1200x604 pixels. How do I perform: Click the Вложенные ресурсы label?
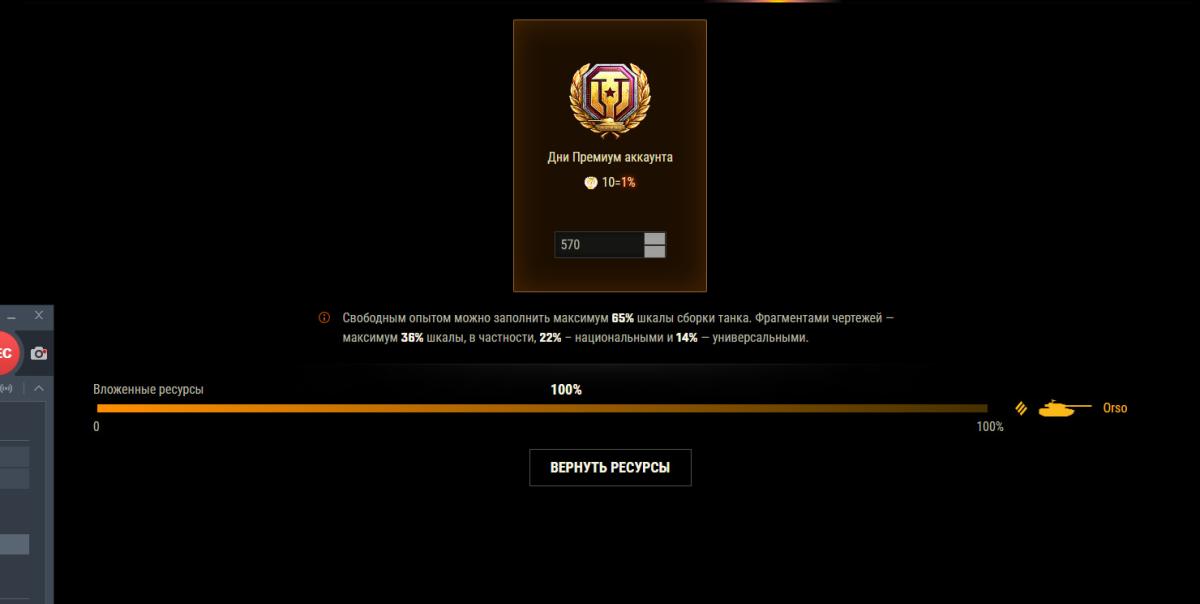click(148, 389)
